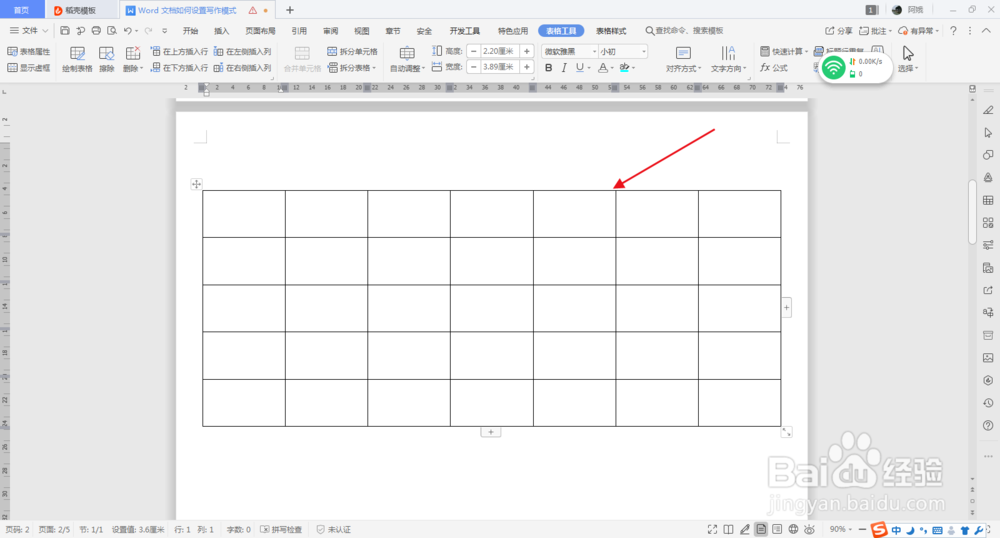1000x538 pixels.
Task: Select the table Eraser tool (擦除)
Action: point(107,59)
